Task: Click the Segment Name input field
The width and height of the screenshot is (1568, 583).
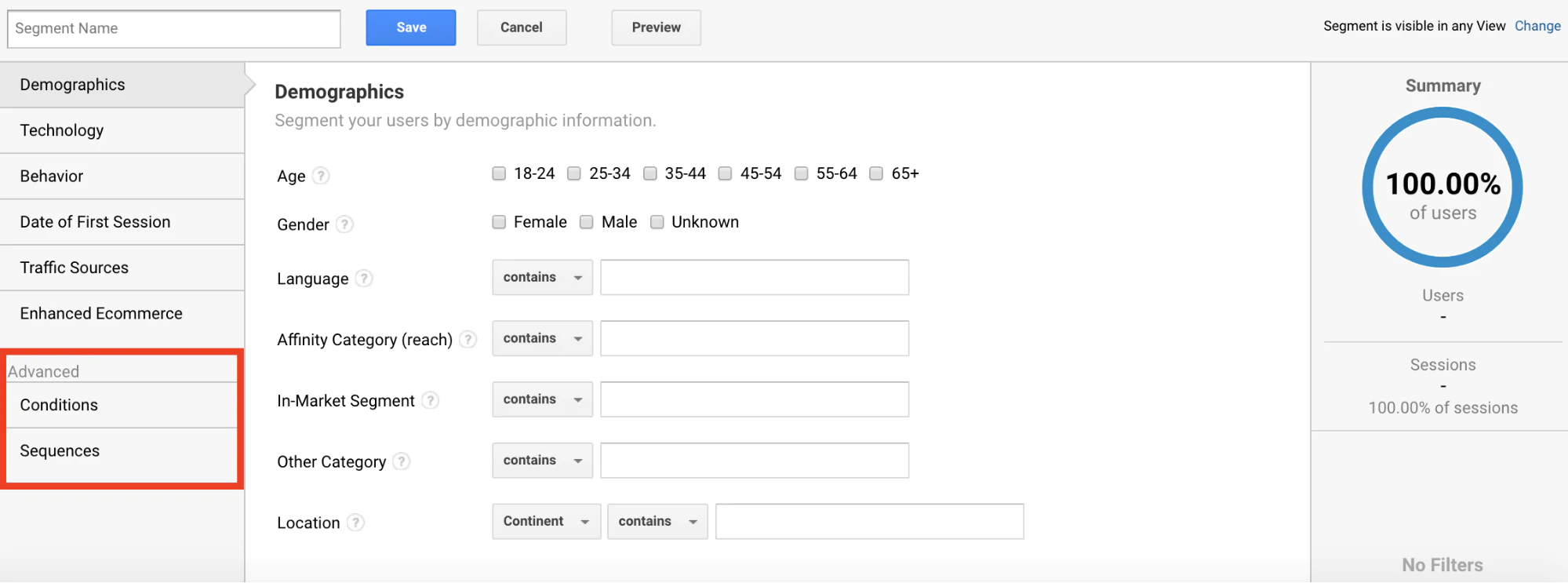Action: coord(174,29)
